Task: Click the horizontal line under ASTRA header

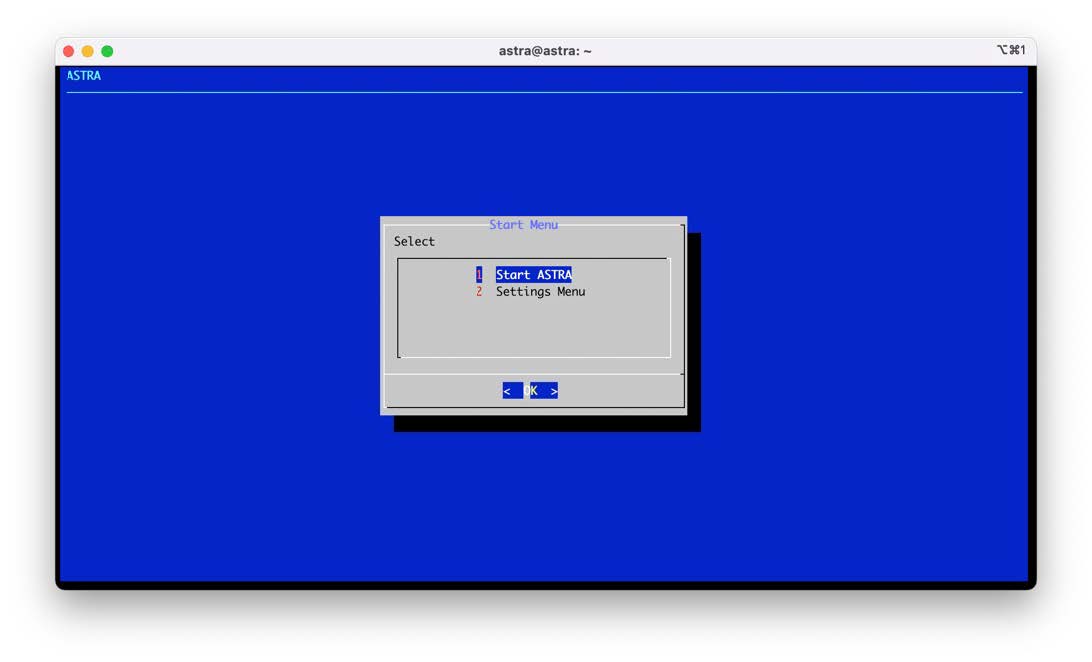Action: (x=545, y=93)
